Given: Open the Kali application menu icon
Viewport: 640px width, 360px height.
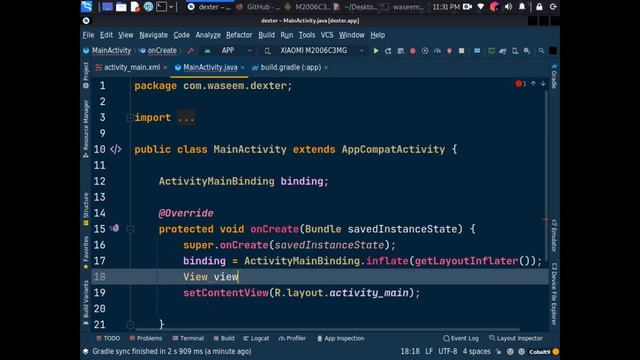Looking at the screenshot, I should (x=86, y=7).
